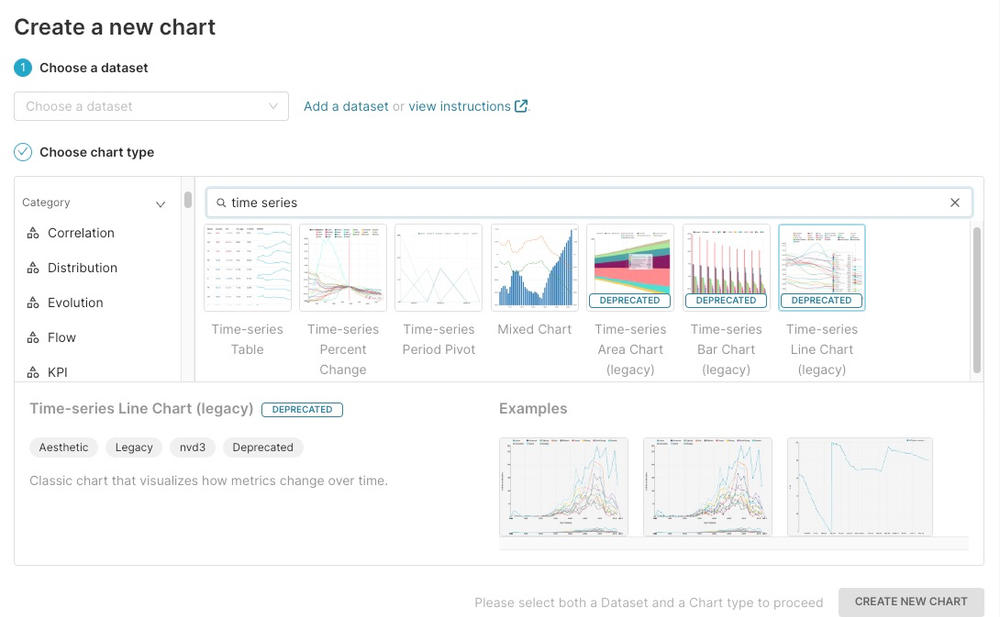Select the Mixed Chart thumbnail
This screenshot has height=617, width=1000.
[x=535, y=267]
